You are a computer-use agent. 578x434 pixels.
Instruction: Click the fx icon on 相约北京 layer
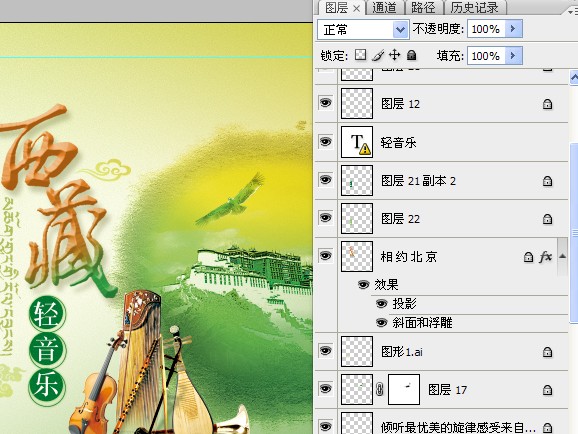pyautogui.click(x=545, y=257)
